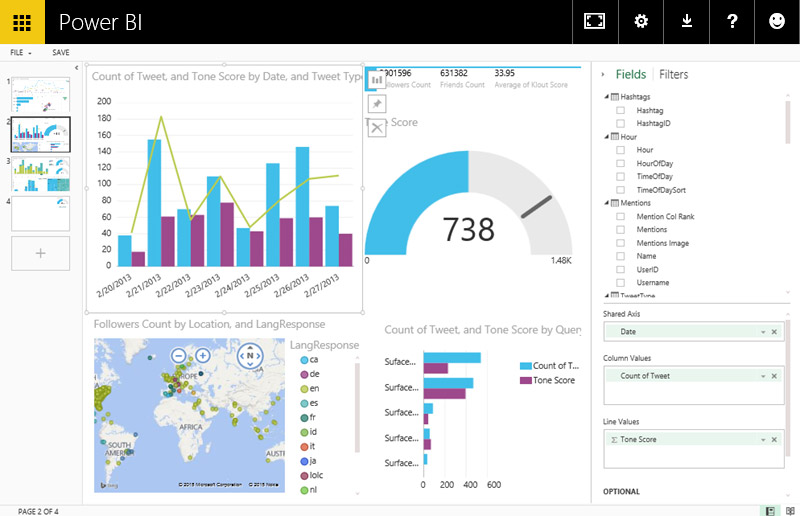This screenshot has height=516, width=800.
Task: Open Count of Tweet dropdown arrow
Action: tap(763, 376)
